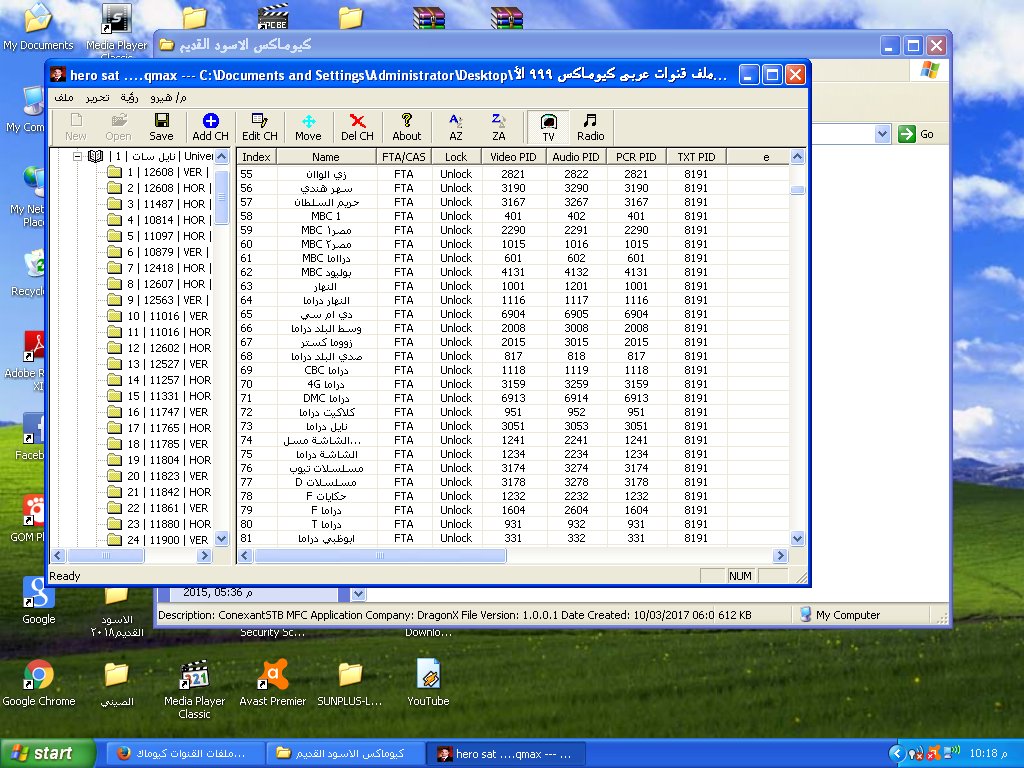
Task: Toggle the TV channel list mode
Action: point(549,127)
